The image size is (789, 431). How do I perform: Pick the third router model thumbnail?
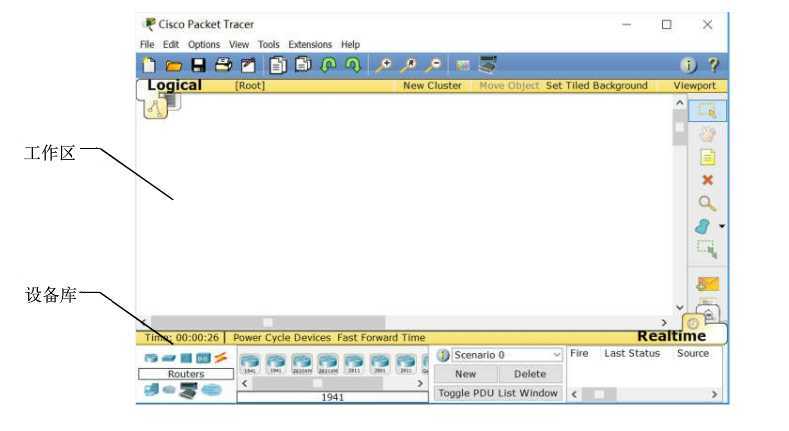pyautogui.click(x=302, y=364)
